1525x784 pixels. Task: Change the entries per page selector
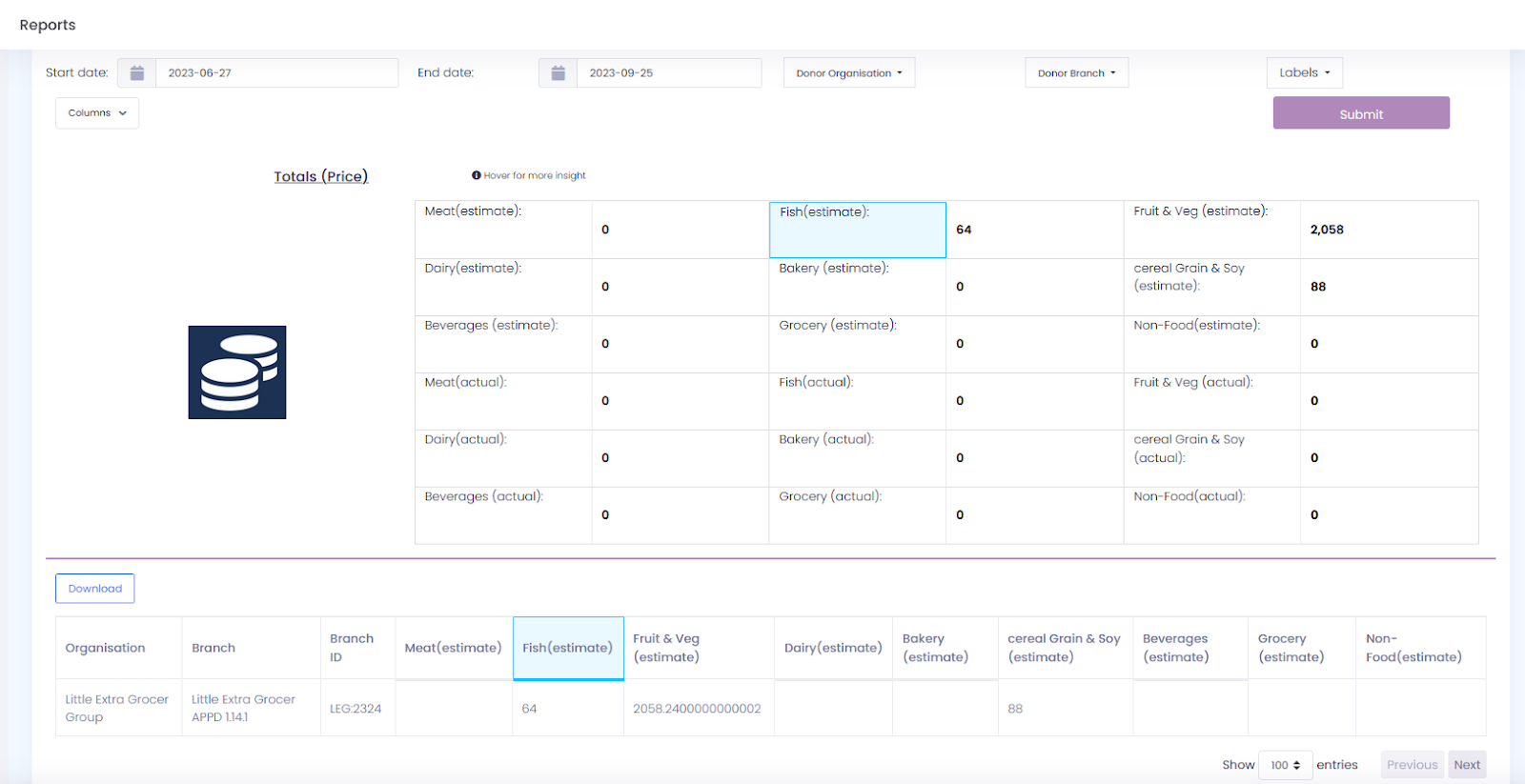pos(1285,765)
